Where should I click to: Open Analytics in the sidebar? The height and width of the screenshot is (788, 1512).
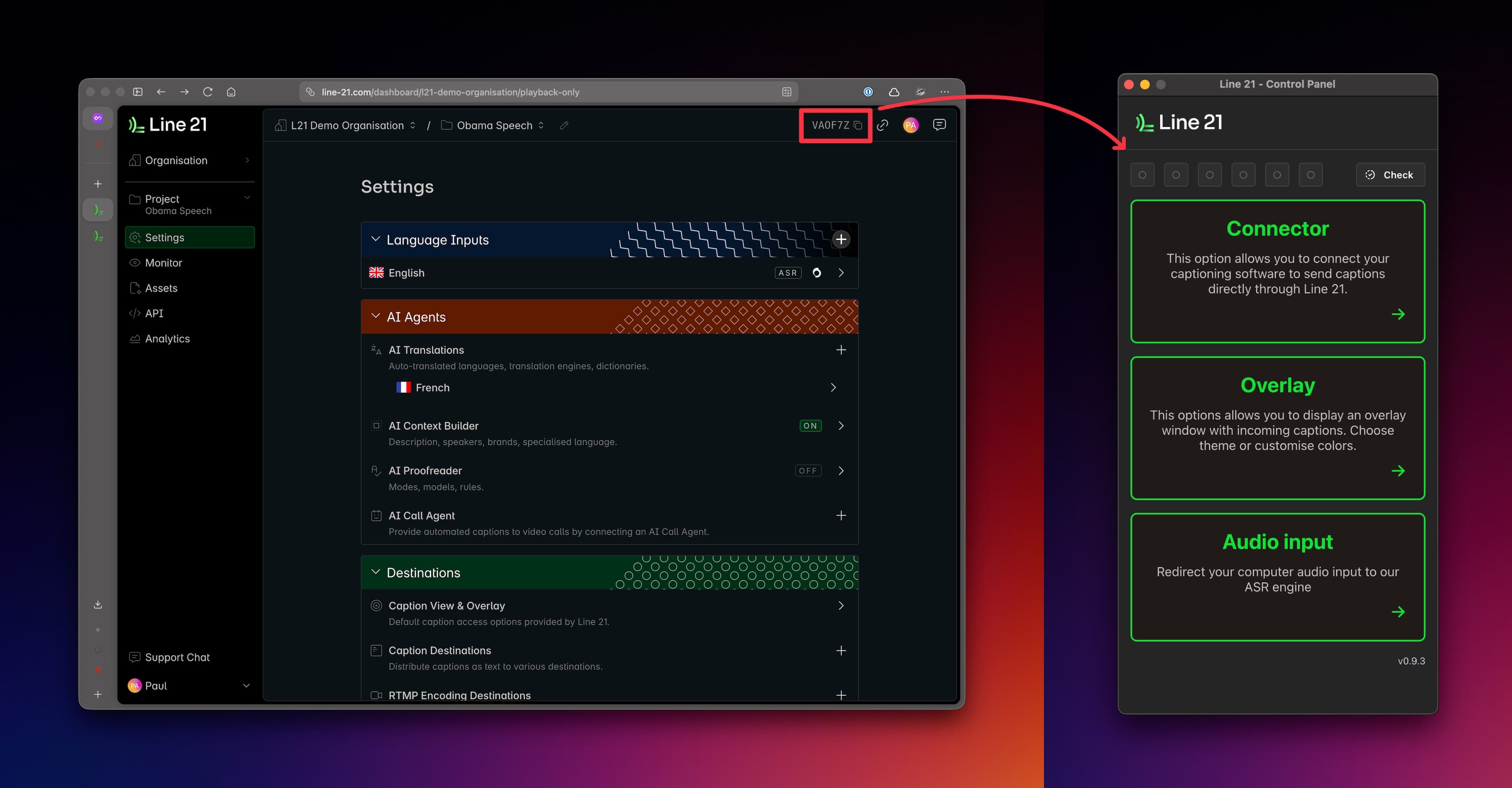point(167,339)
